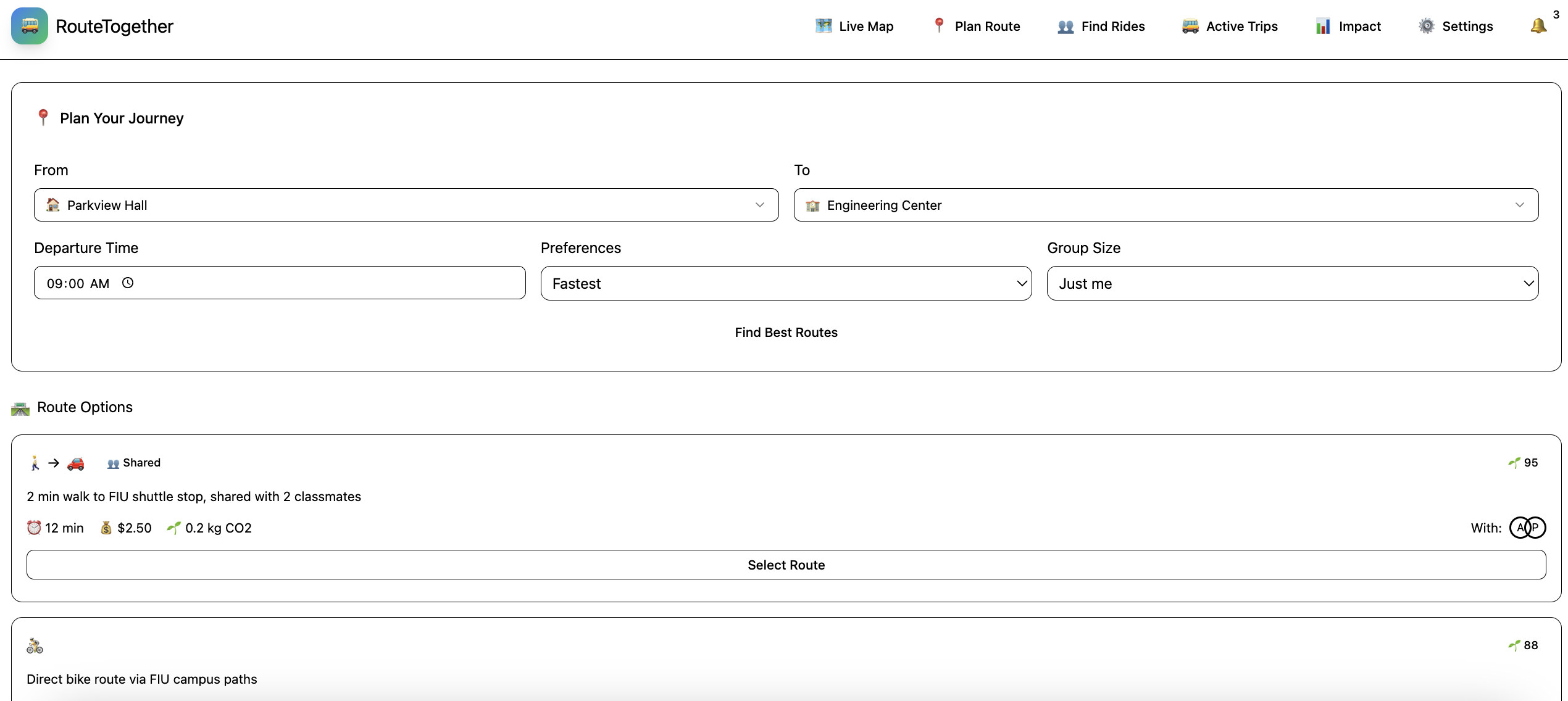Viewport: 1568px width, 701px height.
Task: Click the bicycle icon on the bike route
Action: click(x=35, y=645)
